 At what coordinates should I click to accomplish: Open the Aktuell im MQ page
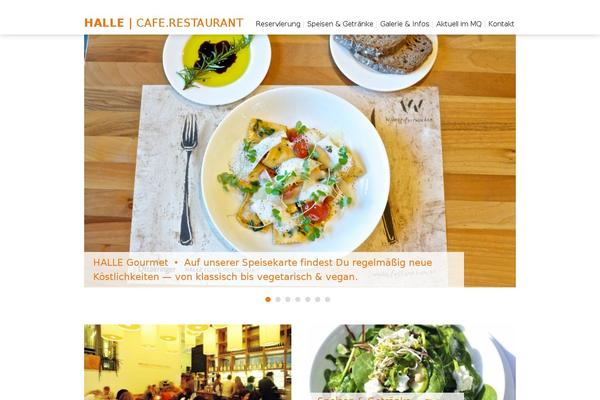(458, 24)
